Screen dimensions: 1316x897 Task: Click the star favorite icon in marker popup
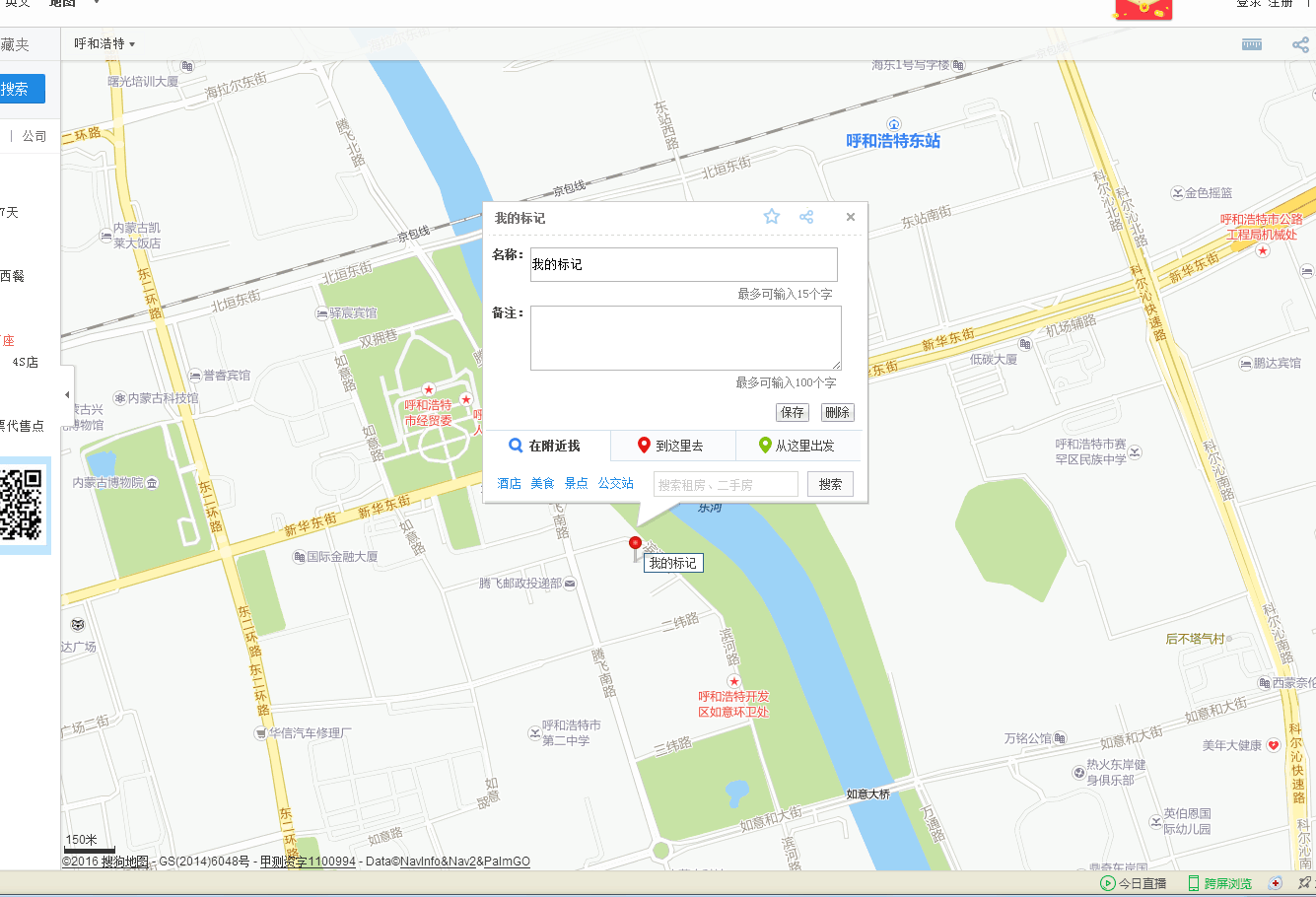[772, 217]
